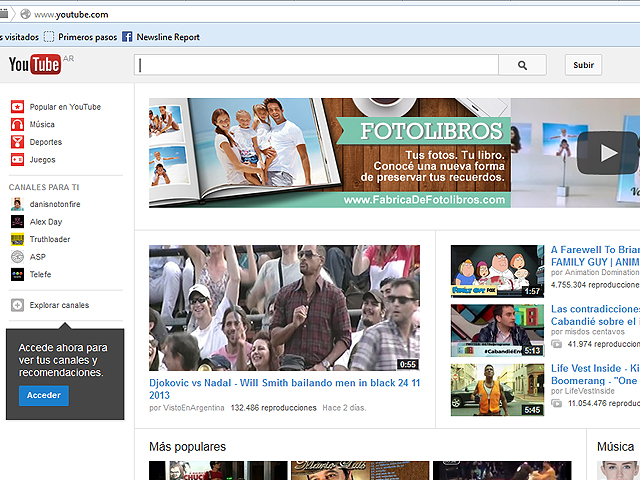Click the Popular en YouTube star icon
Viewport: 640px width, 480px height.
18,107
